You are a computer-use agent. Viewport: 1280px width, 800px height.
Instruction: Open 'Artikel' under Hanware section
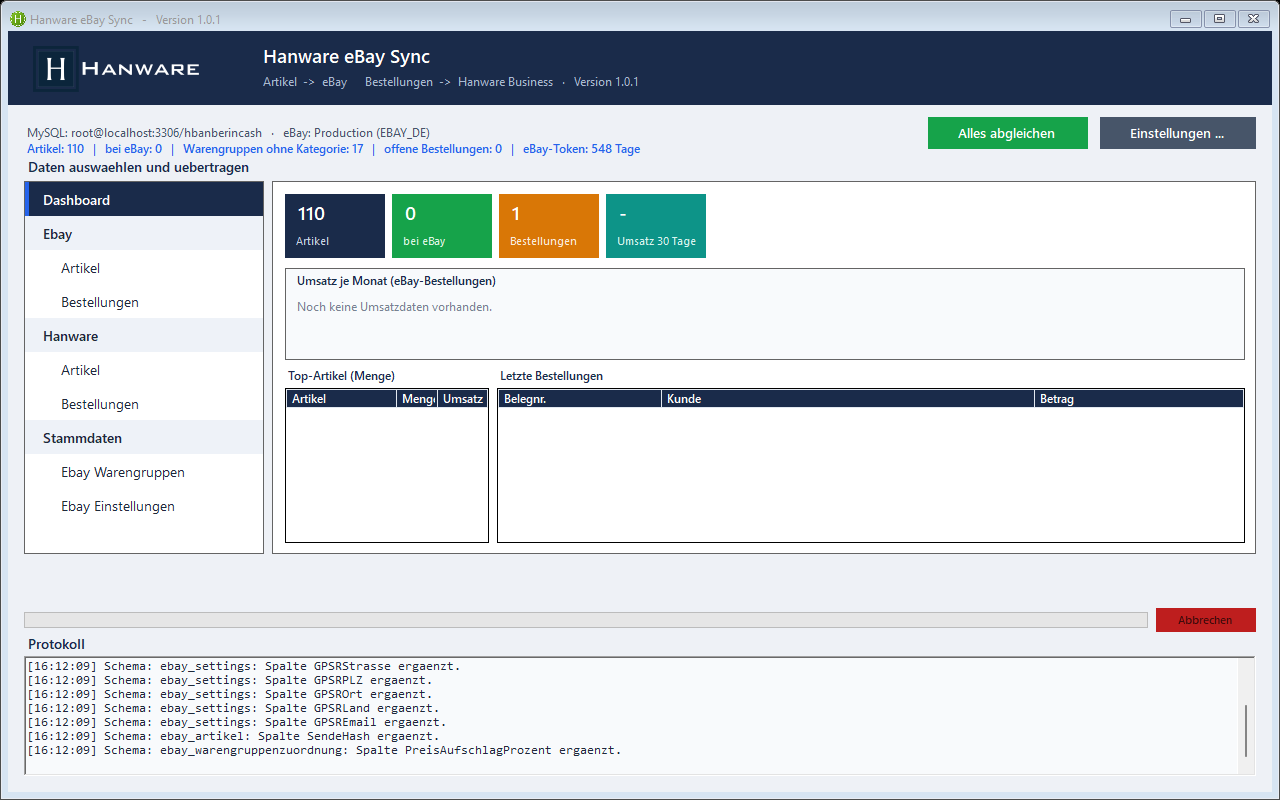(145, 370)
